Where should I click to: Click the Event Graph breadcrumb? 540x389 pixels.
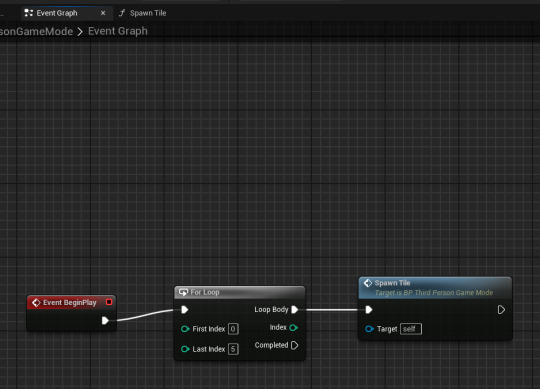(x=118, y=31)
